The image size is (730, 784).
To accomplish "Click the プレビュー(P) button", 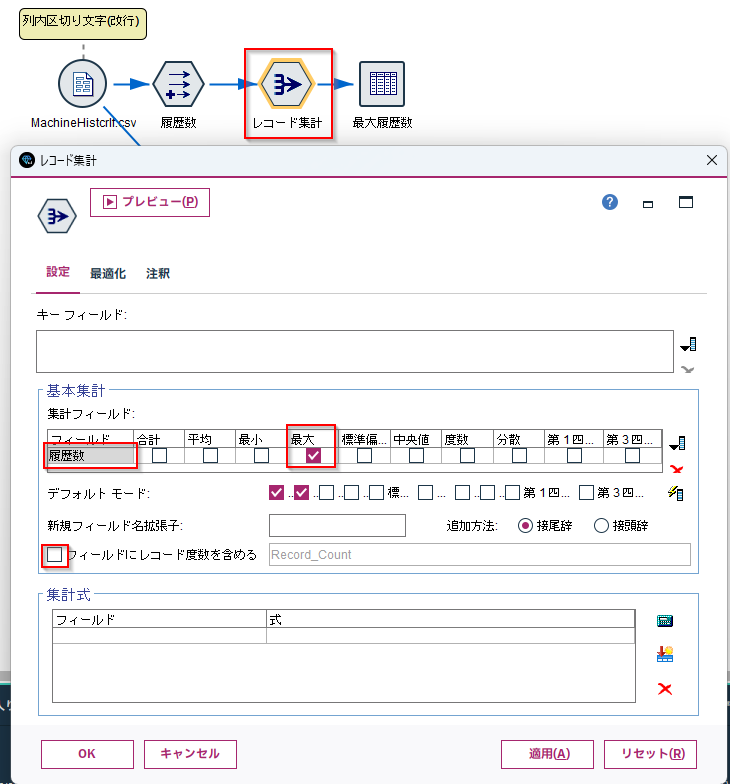I will [150, 202].
